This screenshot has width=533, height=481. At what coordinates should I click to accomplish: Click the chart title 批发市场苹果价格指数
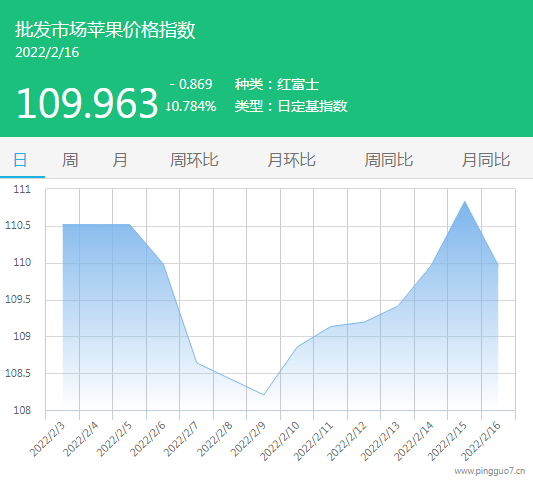(x=105, y=30)
